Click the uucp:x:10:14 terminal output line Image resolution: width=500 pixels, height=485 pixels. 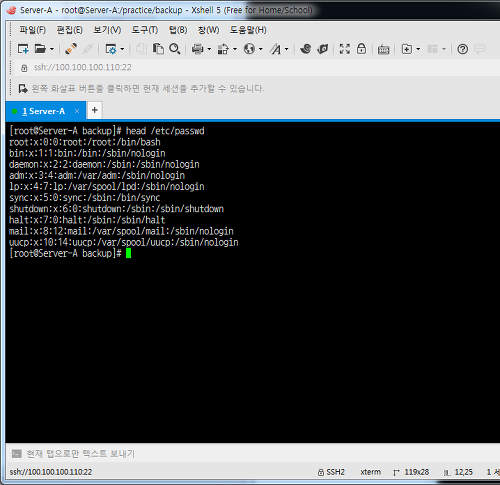(124, 242)
